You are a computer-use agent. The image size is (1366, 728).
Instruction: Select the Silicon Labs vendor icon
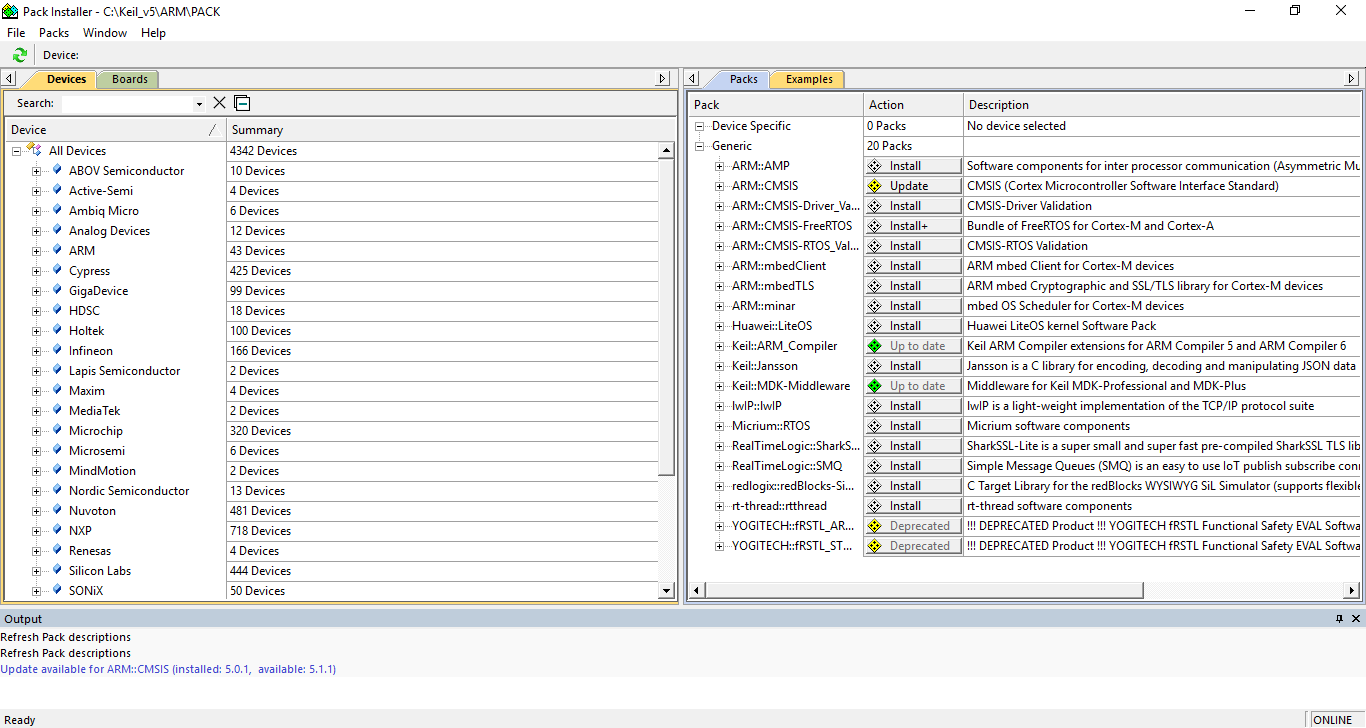tap(57, 570)
